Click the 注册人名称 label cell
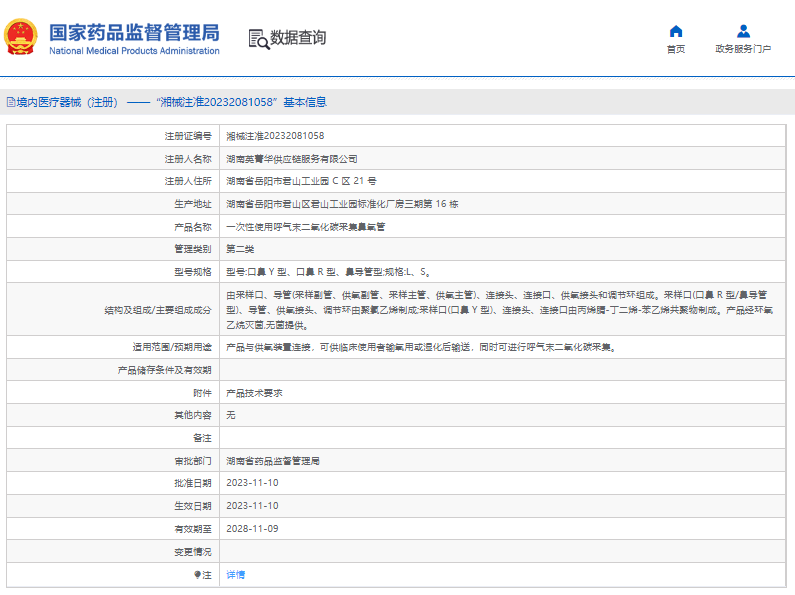This screenshot has width=795, height=595. click(x=113, y=159)
